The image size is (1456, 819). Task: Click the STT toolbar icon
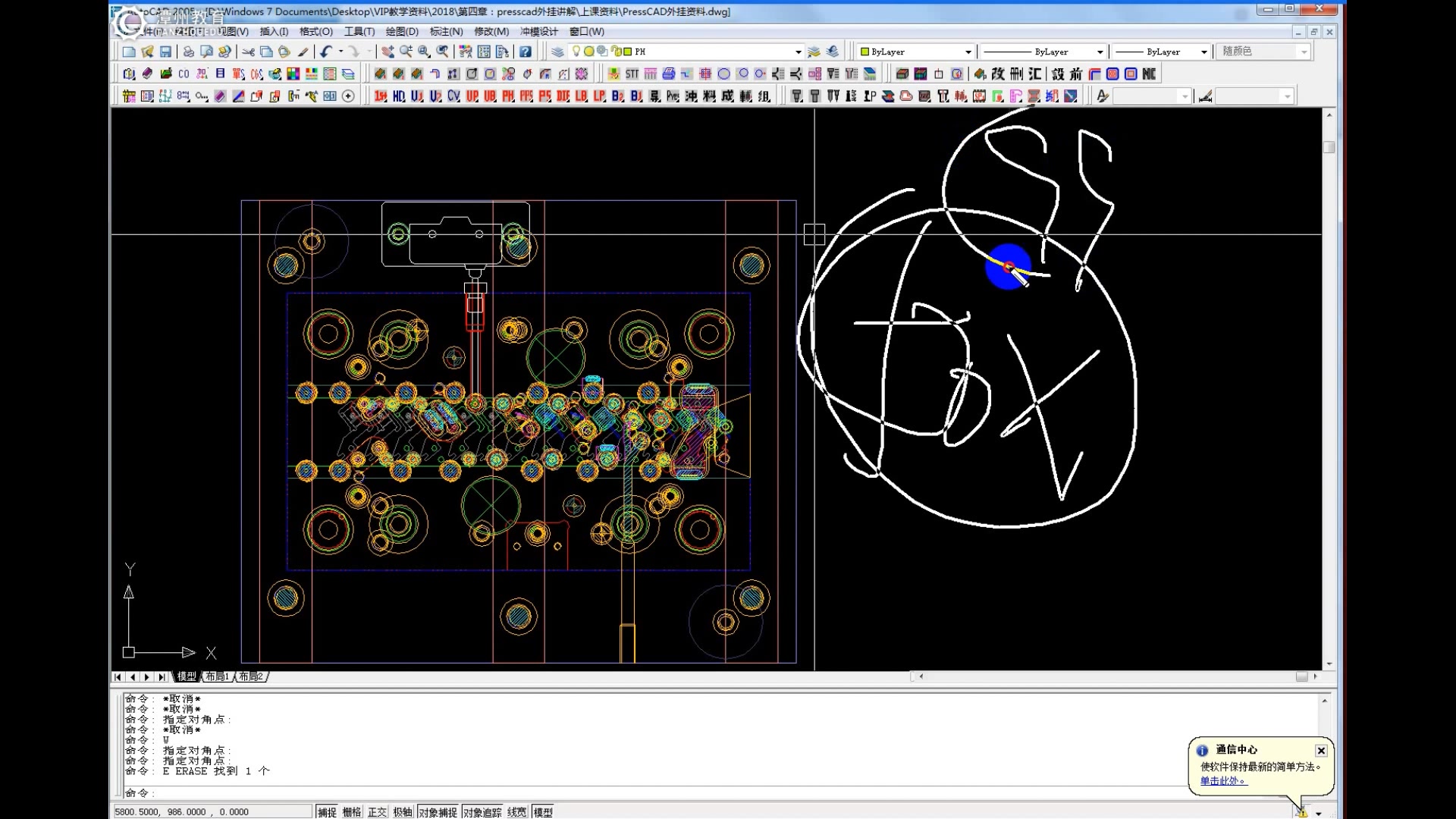pos(632,74)
